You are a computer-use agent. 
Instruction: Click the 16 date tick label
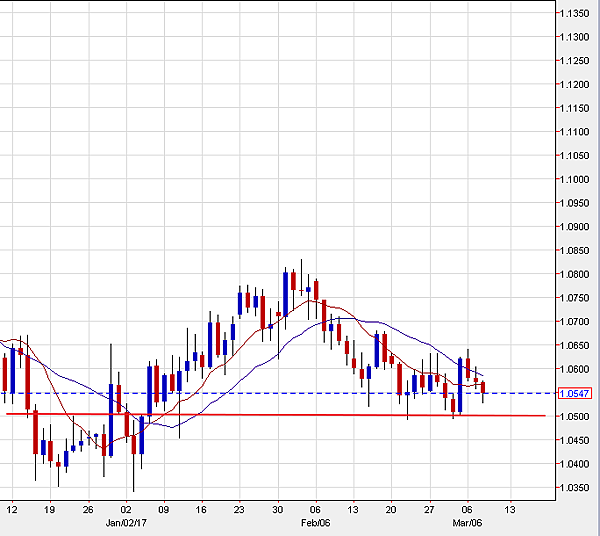[201, 510]
